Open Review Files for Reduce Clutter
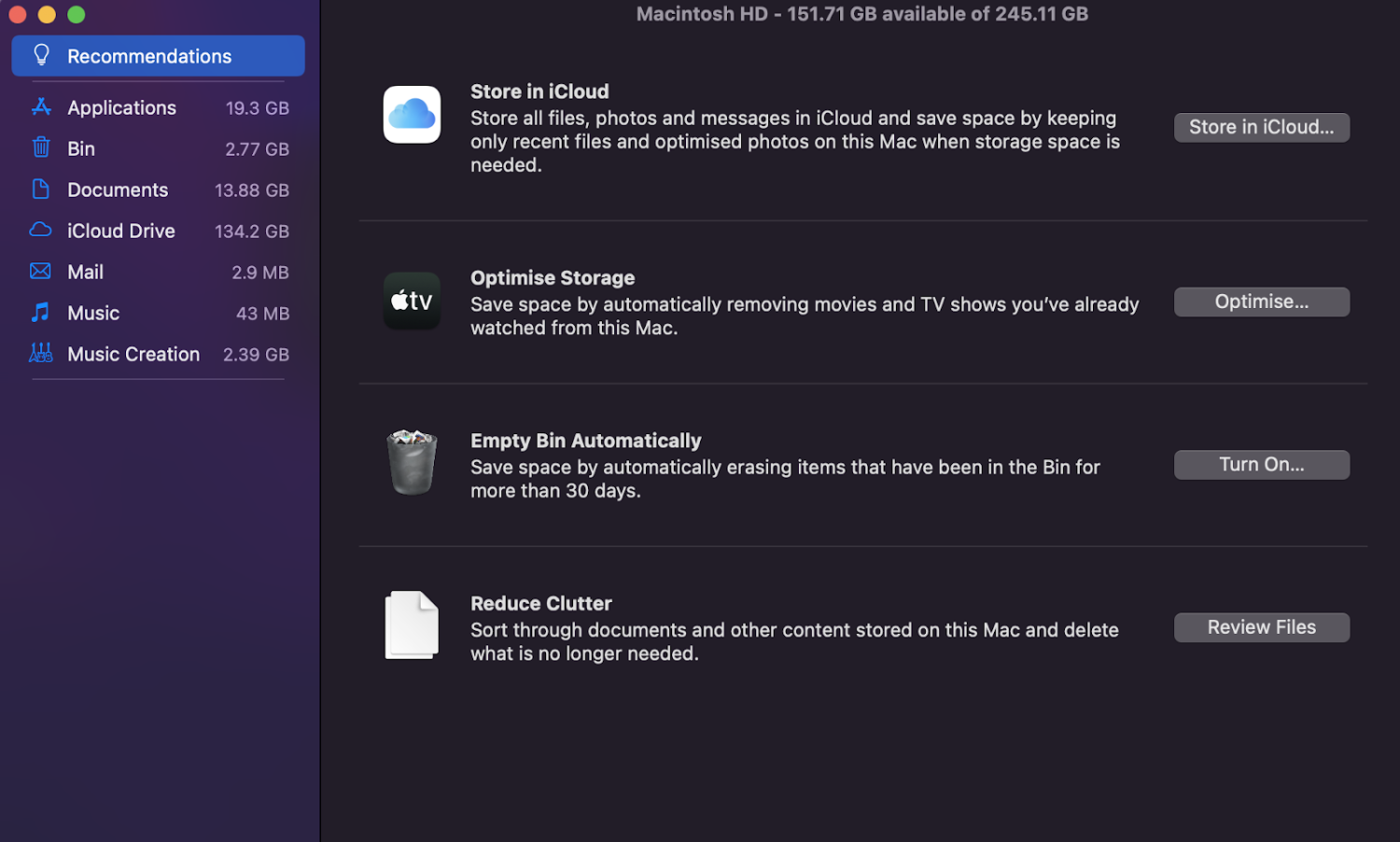The height and width of the screenshot is (842, 1400). click(x=1261, y=627)
